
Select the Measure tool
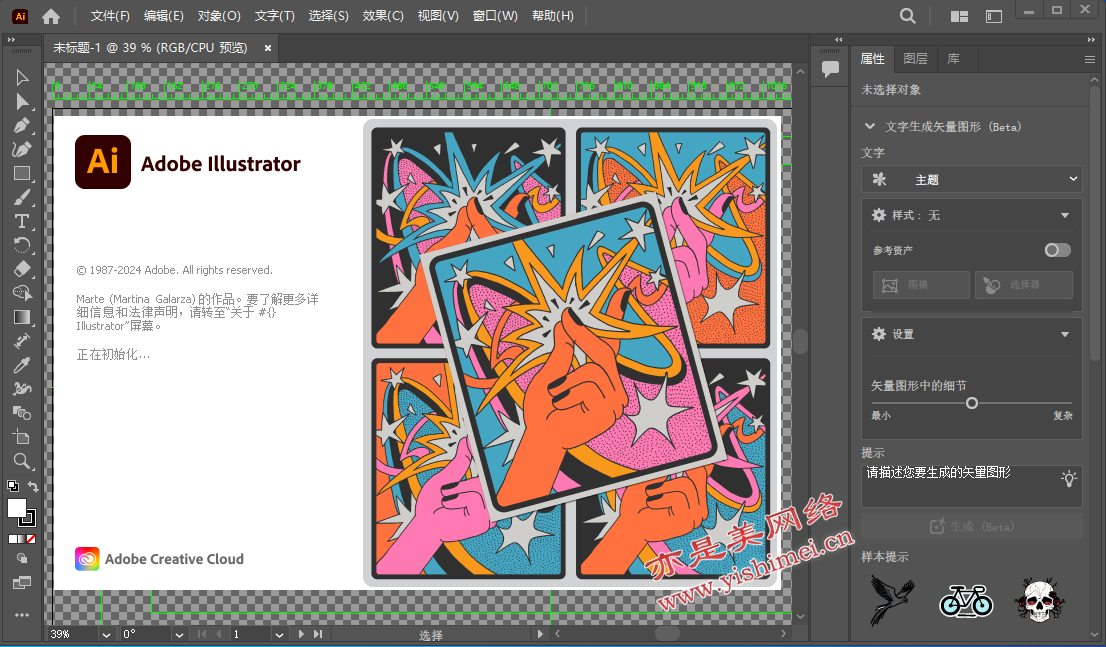coord(22,341)
